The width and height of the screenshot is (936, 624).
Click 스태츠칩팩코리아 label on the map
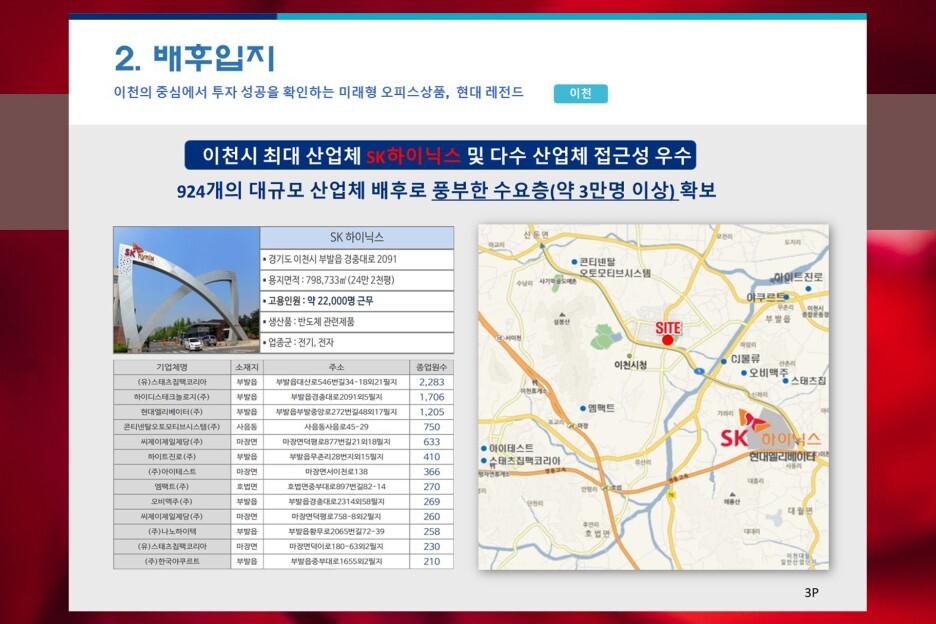(525, 461)
